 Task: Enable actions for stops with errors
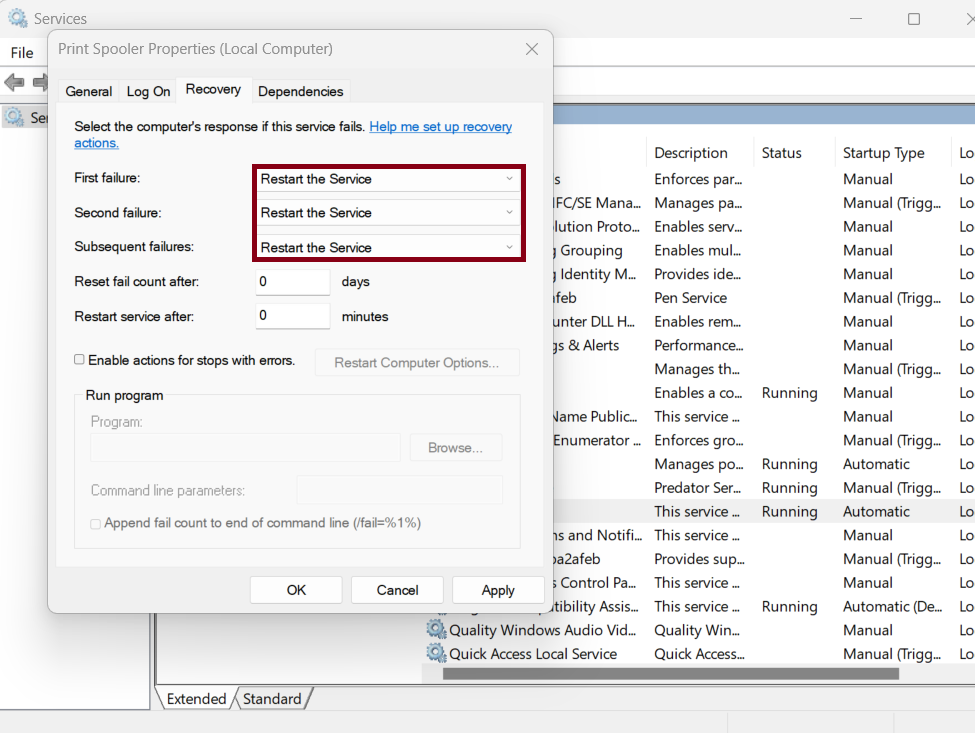[80, 359]
